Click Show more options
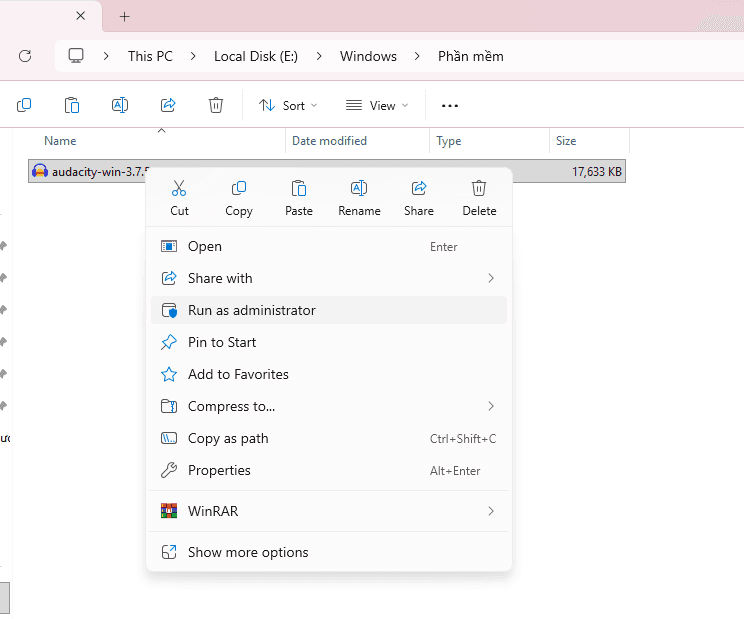The image size is (744, 619). tap(248, 552)
